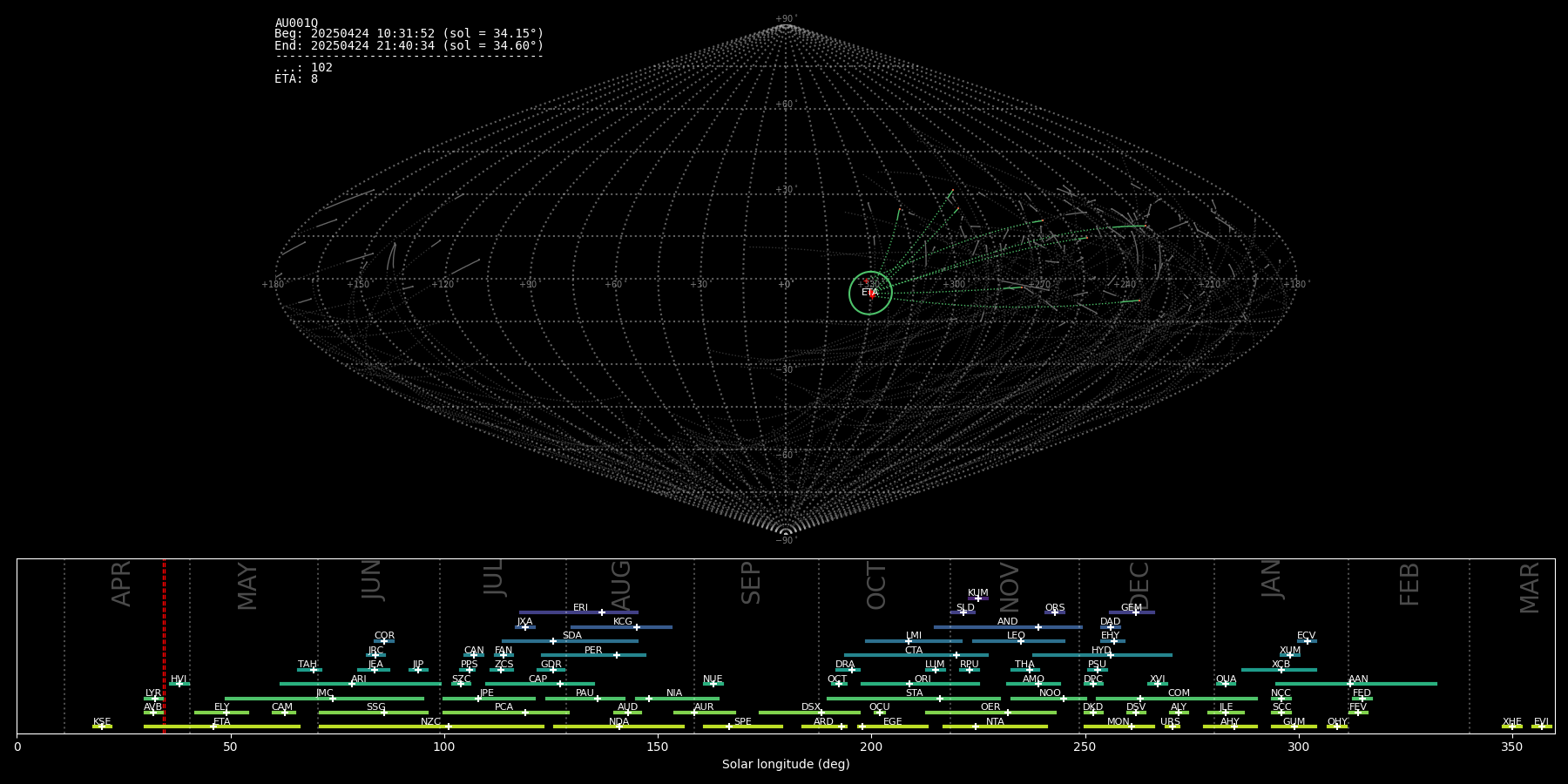Click the ARI shower label

point(359,679)
